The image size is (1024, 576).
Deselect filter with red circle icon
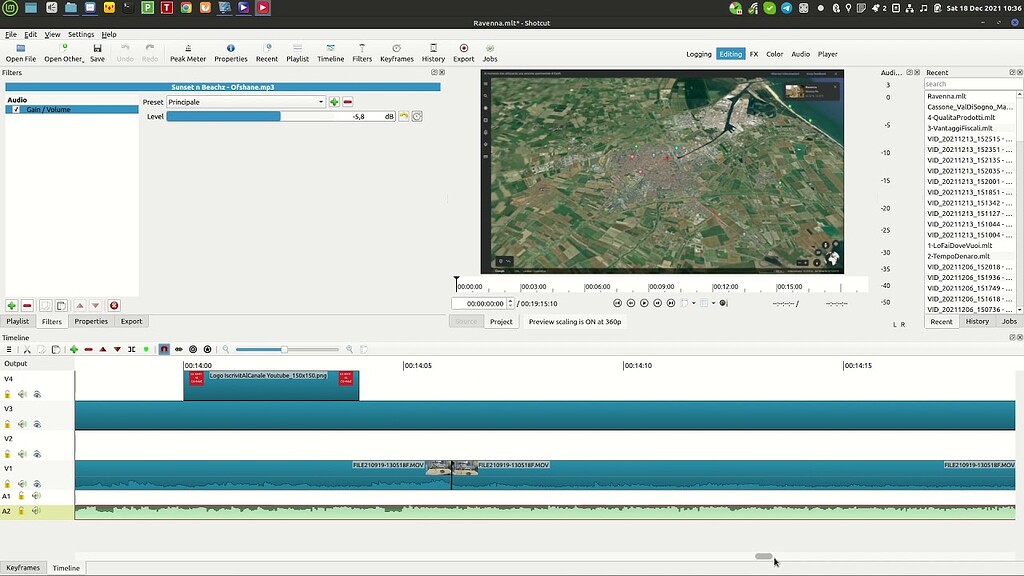pos(114,306)
